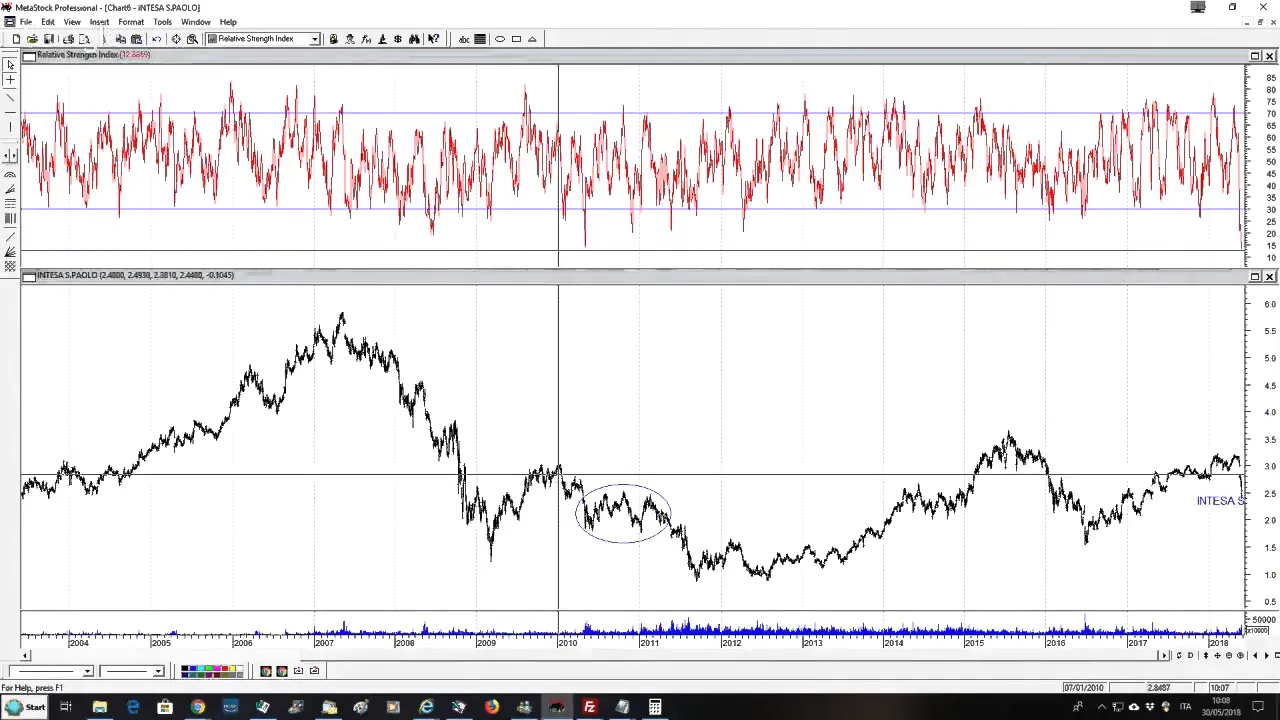Click the magnifier zoom toolbar icon
The height and width of the screenshot is (720, 1280).
coord(192,39)
